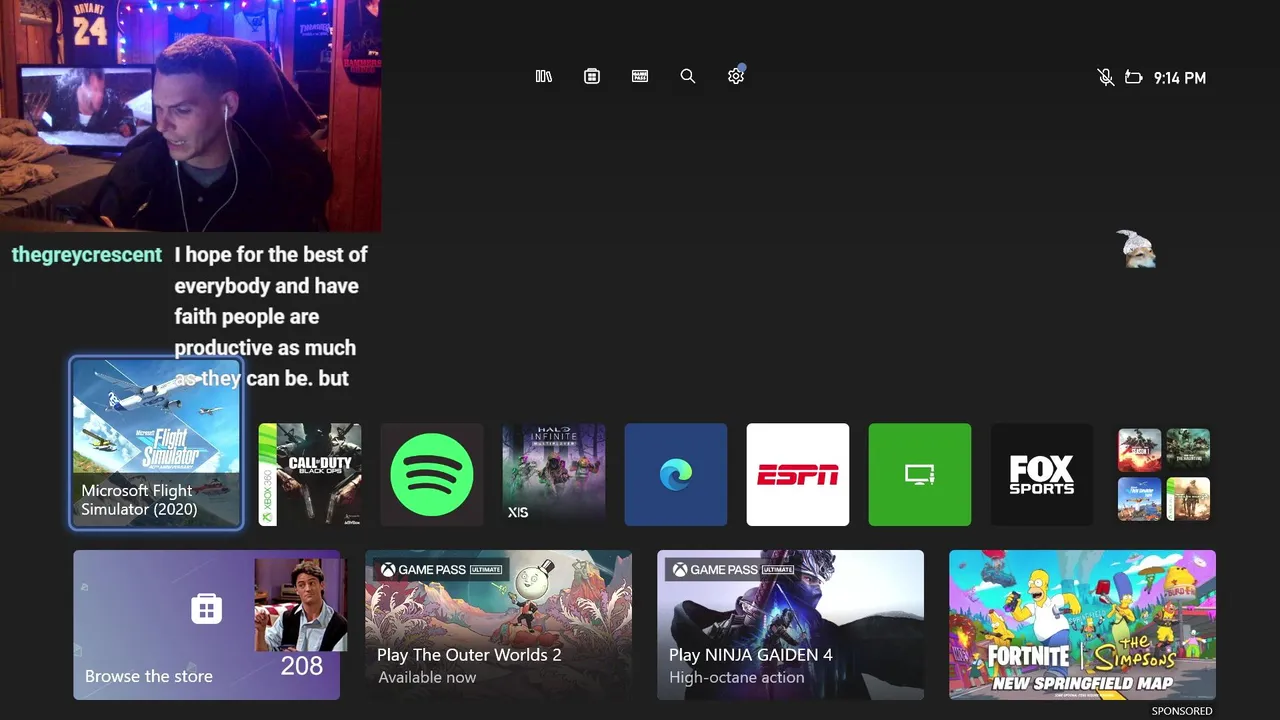
Task: Open the Microsoft Edge browser tile
Action: point(676,474)
